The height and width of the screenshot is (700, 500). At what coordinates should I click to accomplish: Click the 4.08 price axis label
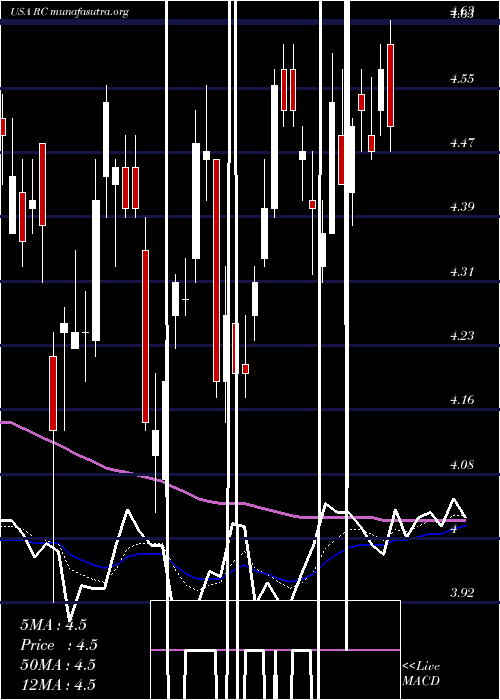[x=462, y=465]
